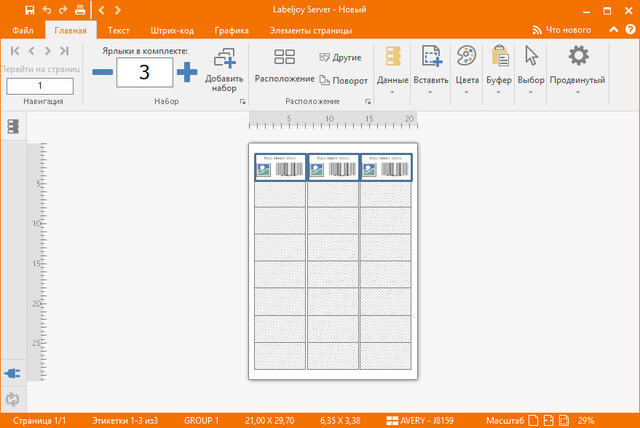Click the refresh icon at bottom left
Image resolution: width=640 pixels, height=428 pixels.
pyautogui.click(x=12, y=398)
